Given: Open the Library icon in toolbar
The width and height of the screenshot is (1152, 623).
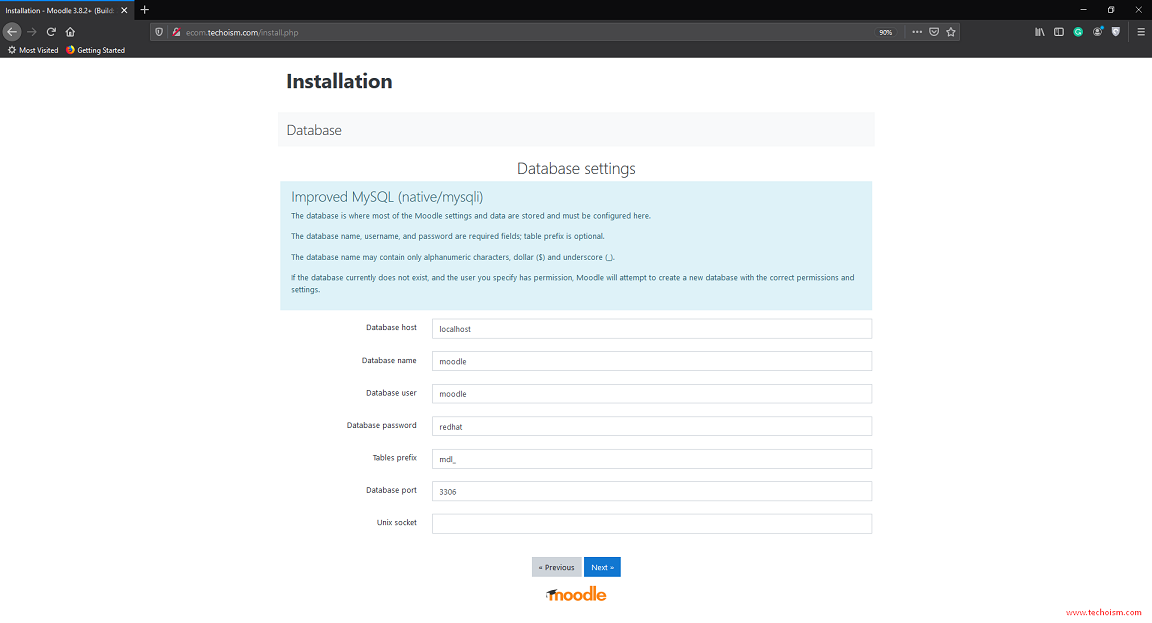Looking at the screenshot, I should 1040,32.
